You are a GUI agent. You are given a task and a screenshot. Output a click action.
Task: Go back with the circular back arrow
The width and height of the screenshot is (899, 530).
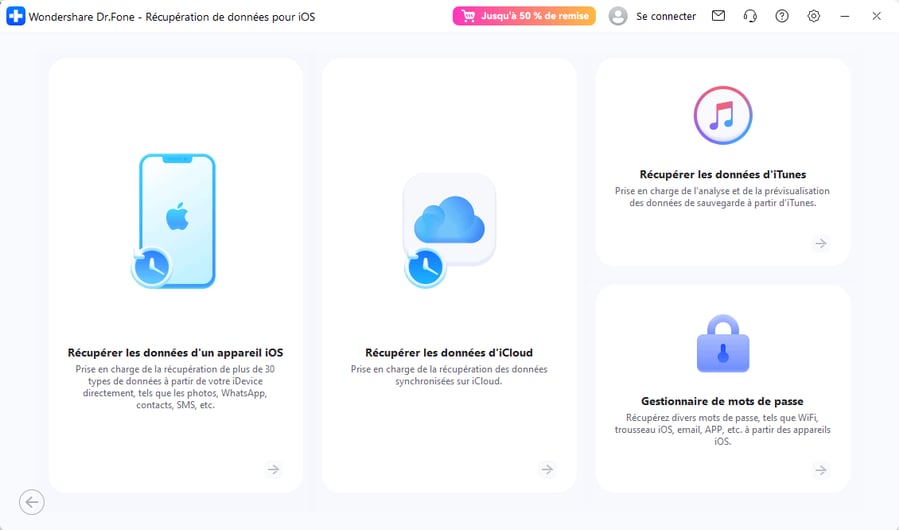coord(32,502)
